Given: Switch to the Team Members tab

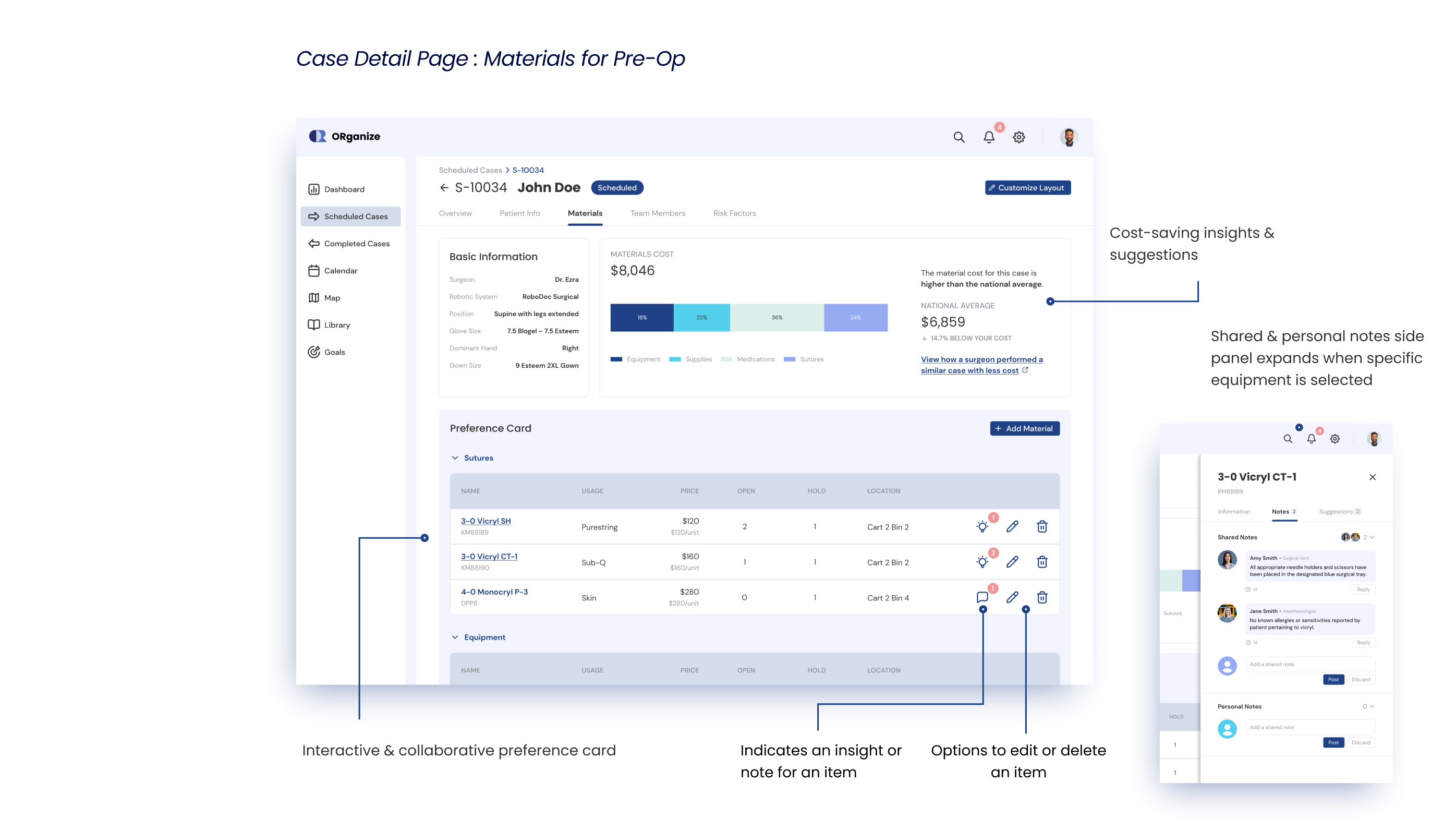Looking at the screenshot, I should 658,213.
